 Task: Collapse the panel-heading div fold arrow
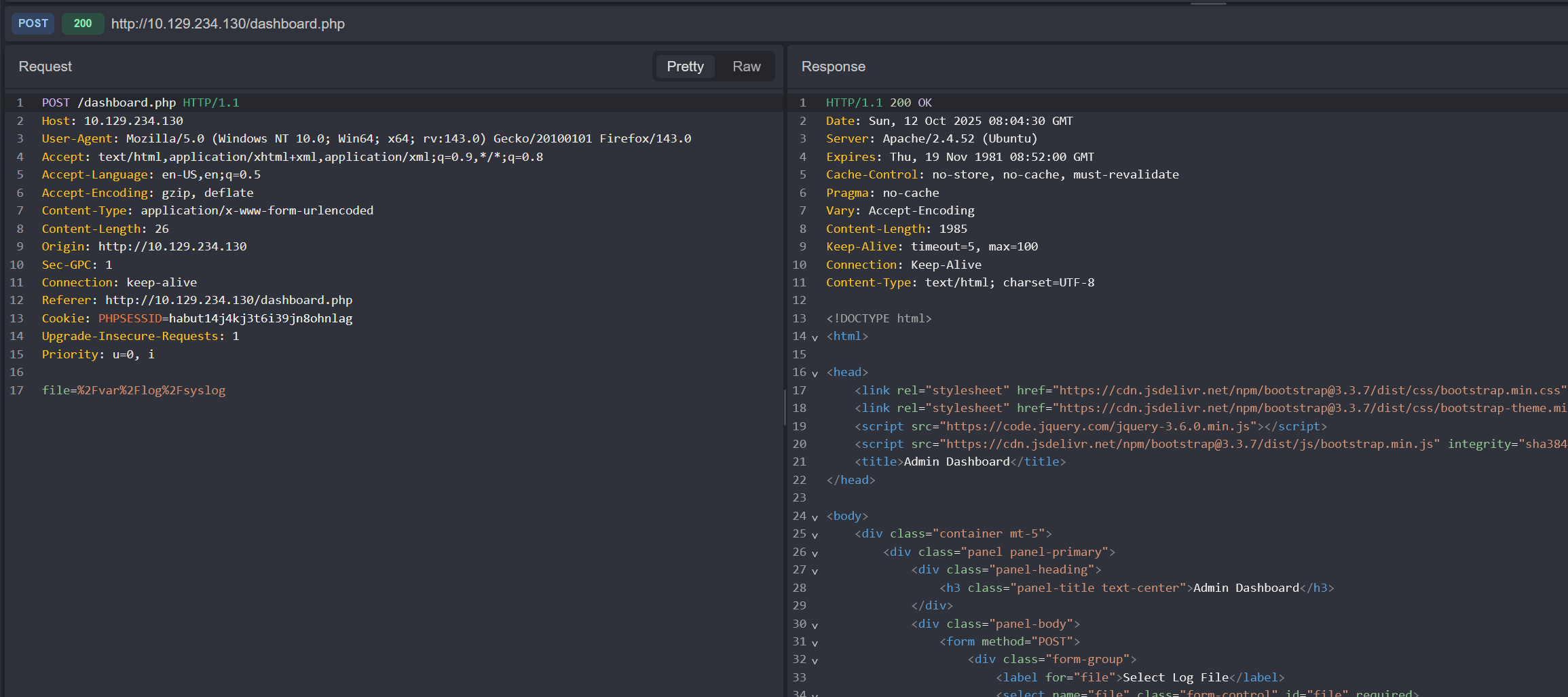click(815, 571)
